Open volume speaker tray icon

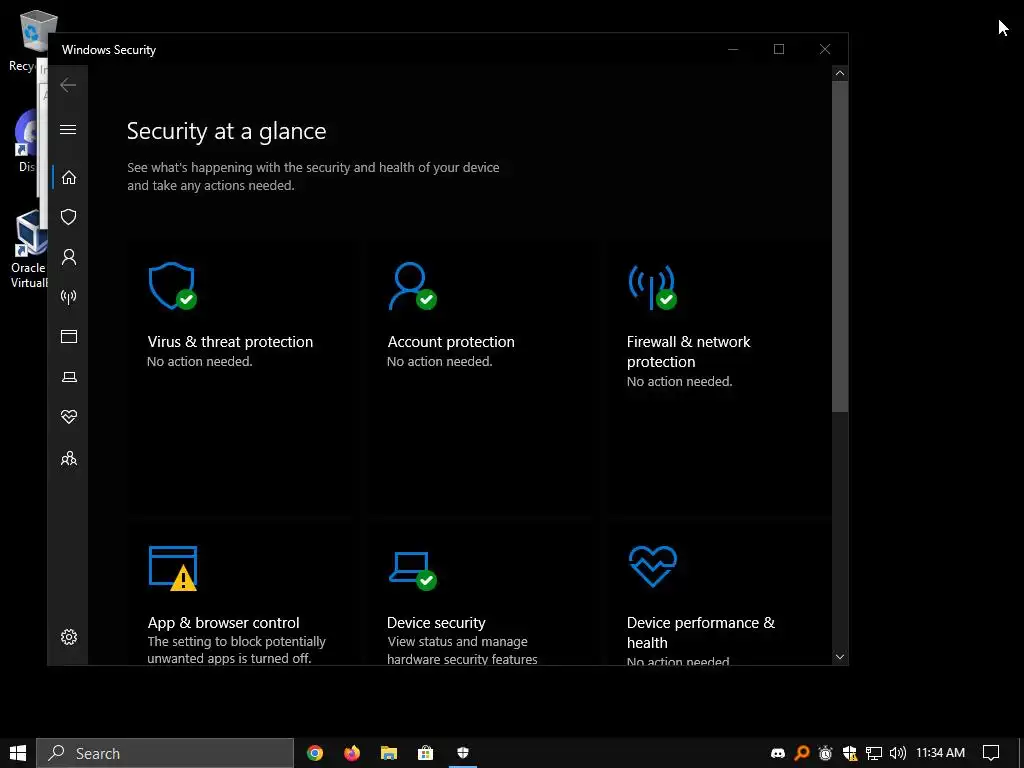pyautogui.click(x=897, y=753)
